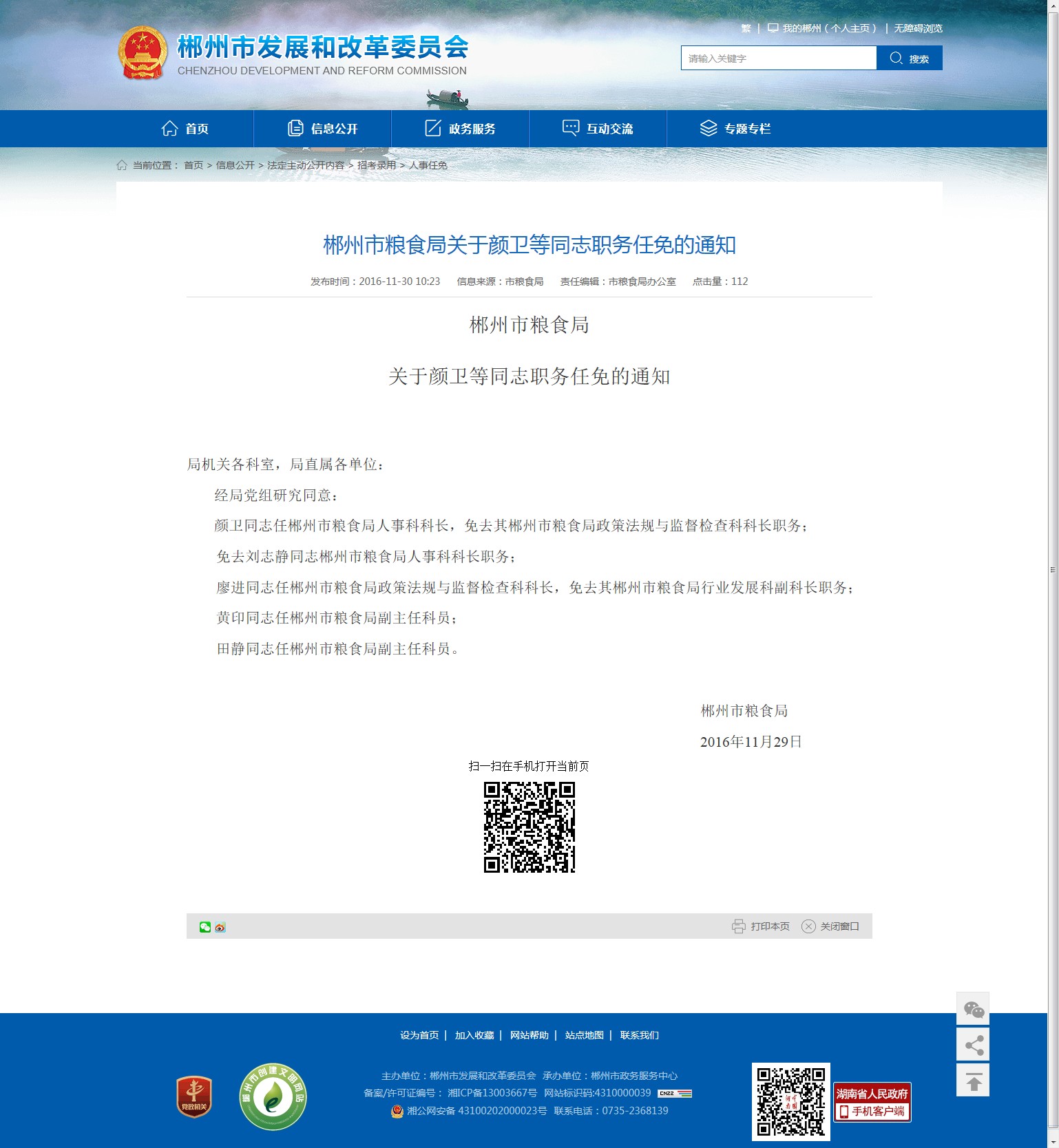The width and height of the screenshot is (1059, 1148).
Task: Click the printer icon in share bar
Action: (x=739, y=926)
